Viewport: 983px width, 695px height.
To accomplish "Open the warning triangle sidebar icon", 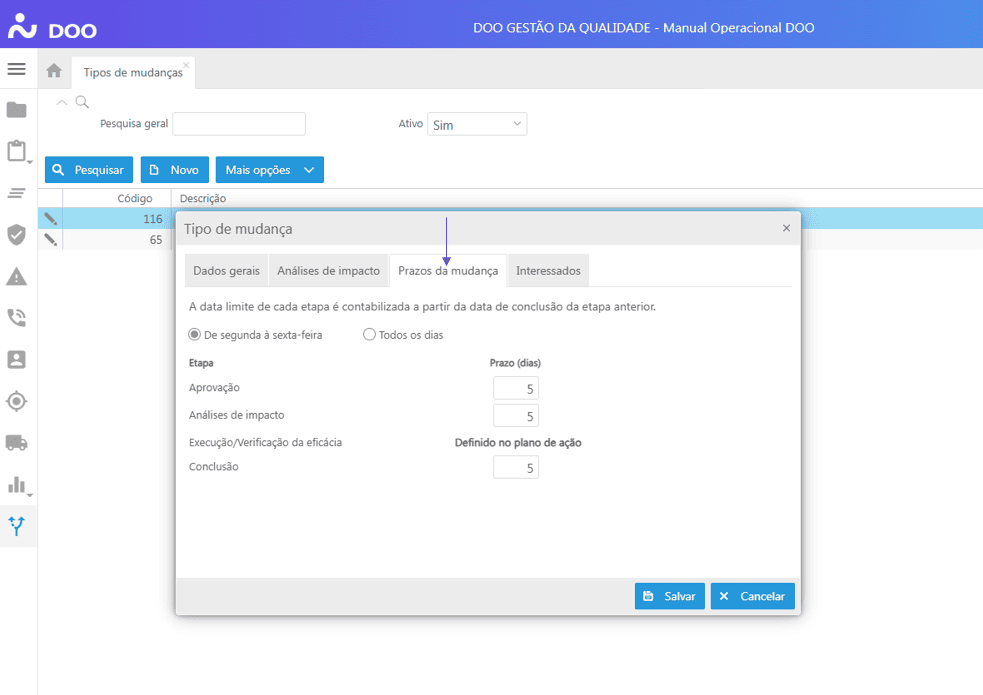I will (16, 276).
